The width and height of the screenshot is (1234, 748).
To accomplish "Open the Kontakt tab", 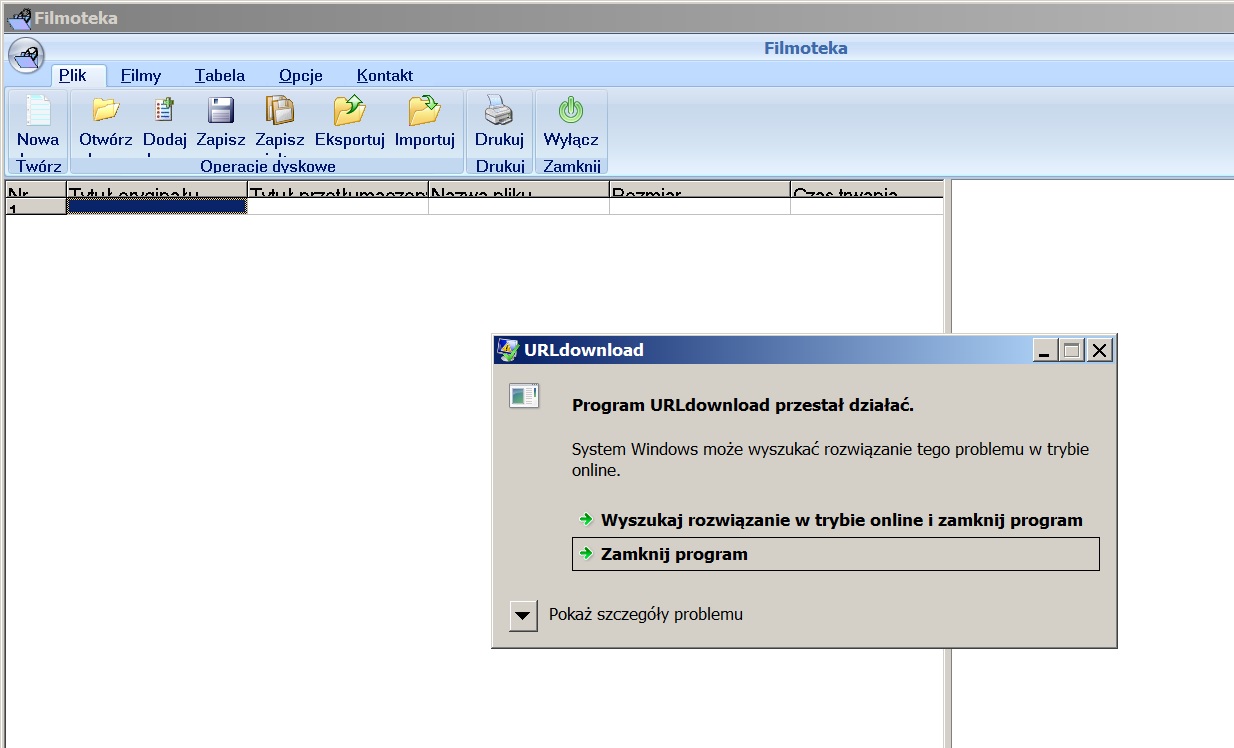I will [384, 76].
